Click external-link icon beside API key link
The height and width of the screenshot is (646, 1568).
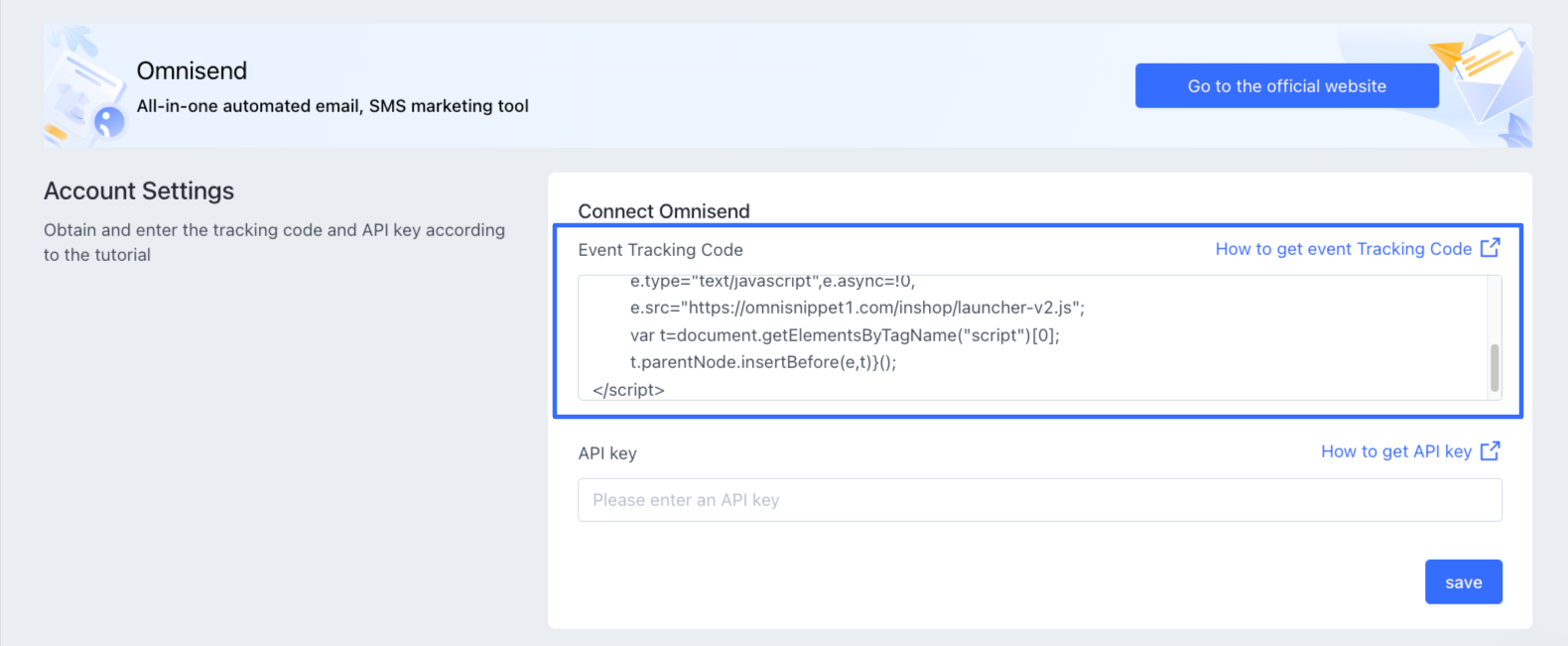coord(1490,452)
